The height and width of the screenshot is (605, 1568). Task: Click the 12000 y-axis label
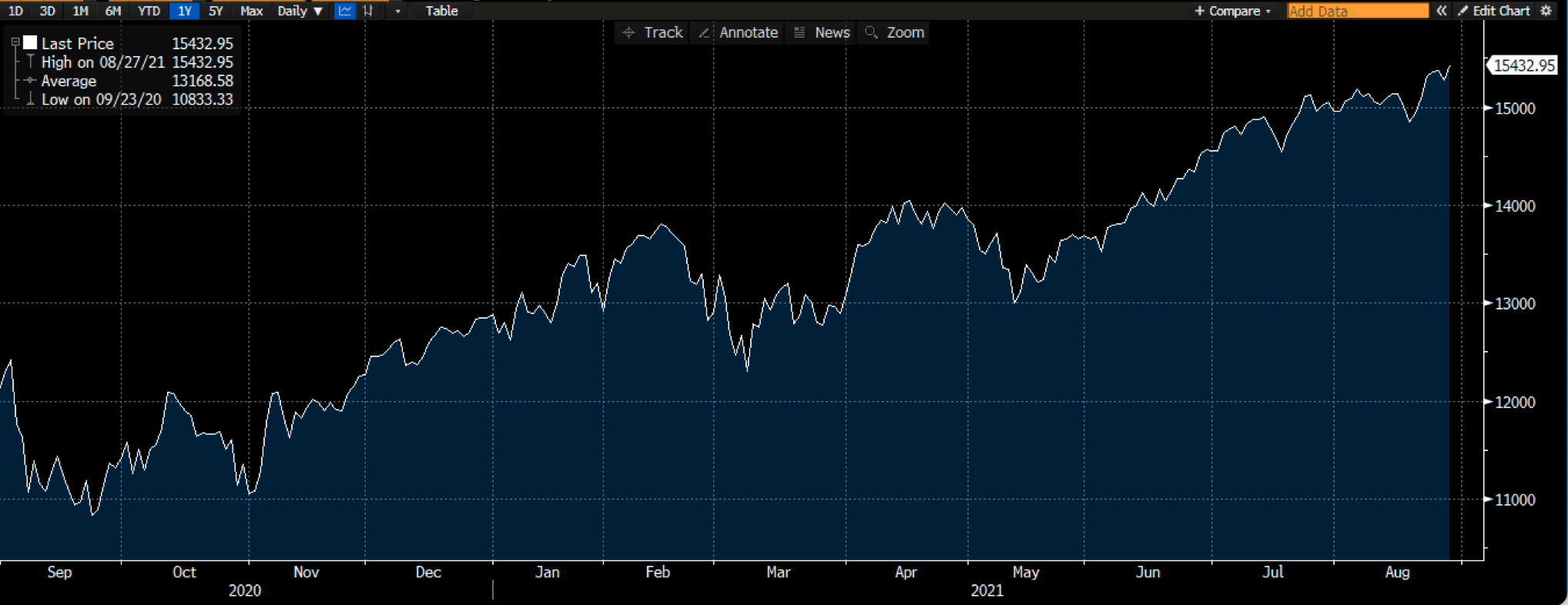click(x=1515, y=403)
